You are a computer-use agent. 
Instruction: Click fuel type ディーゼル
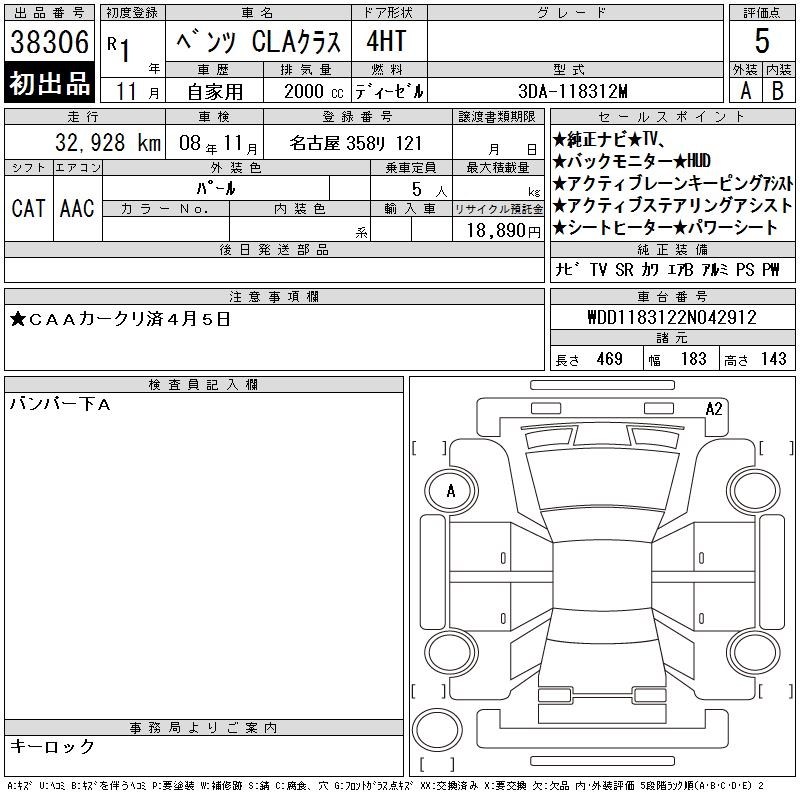coord(389,91)
